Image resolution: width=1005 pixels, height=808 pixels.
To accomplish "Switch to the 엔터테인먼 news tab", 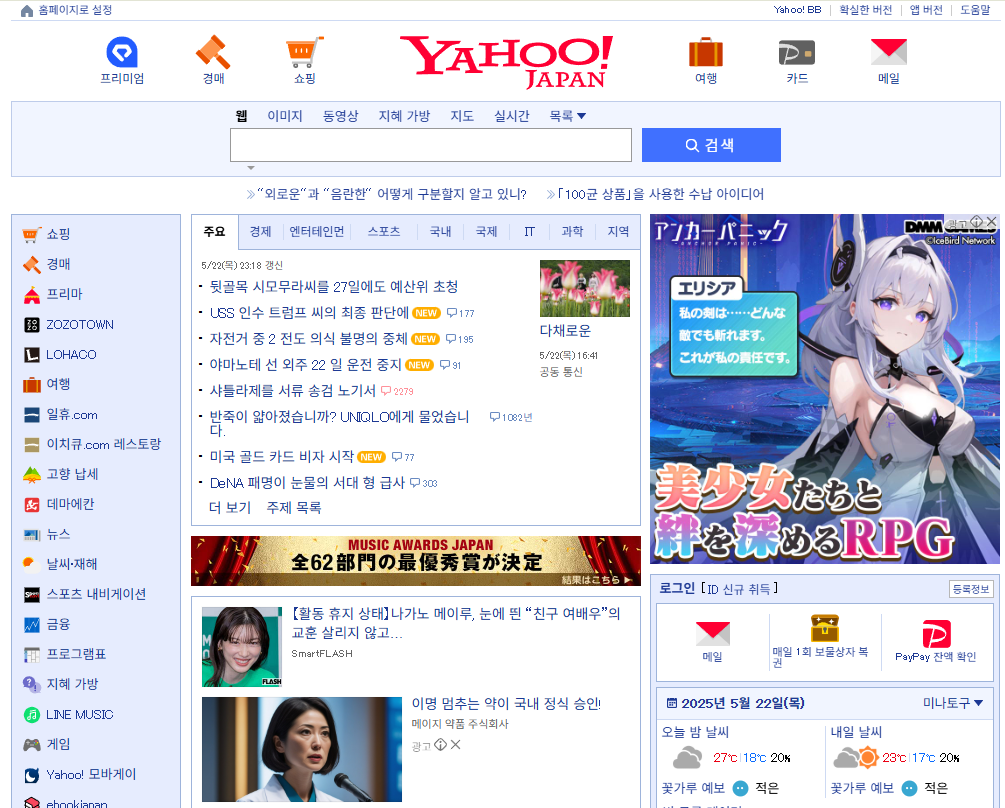I will 317,231.
